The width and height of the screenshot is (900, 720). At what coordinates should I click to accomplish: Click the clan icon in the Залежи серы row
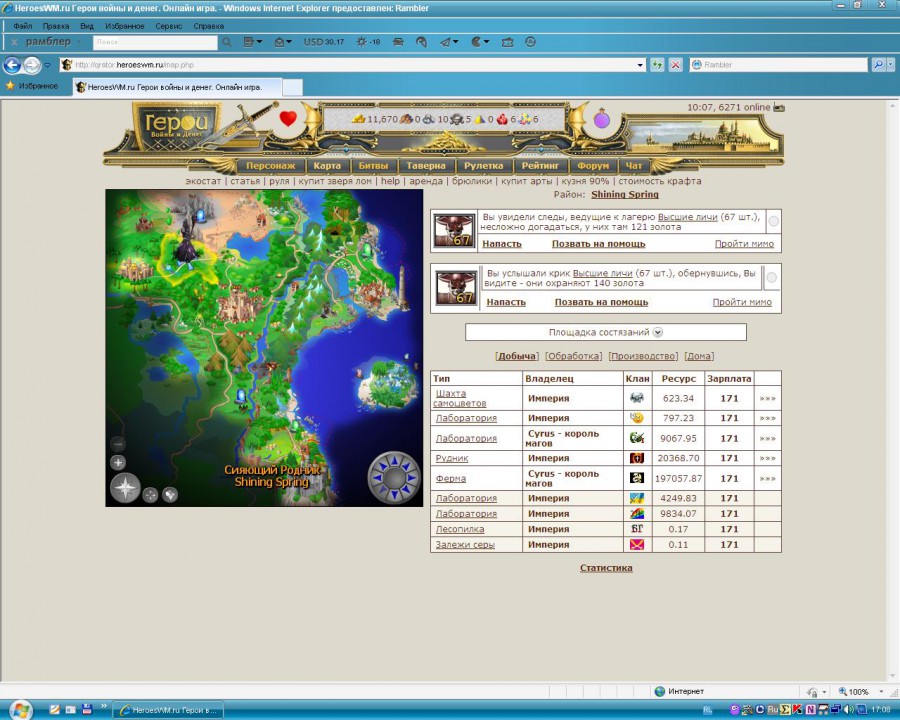click(637, 544)
